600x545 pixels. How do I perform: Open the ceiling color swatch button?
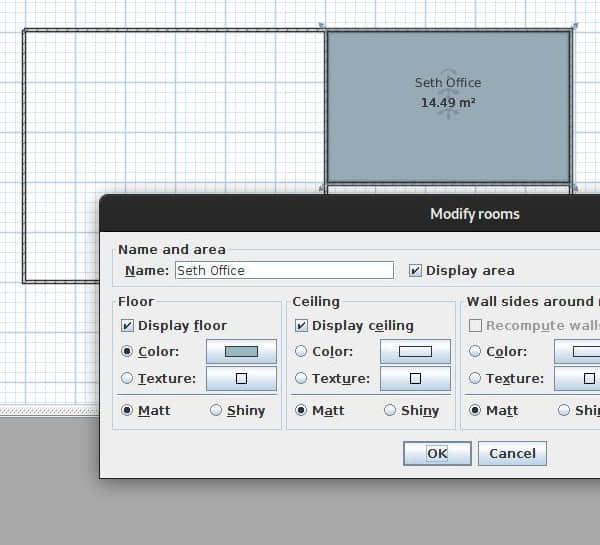[415, 351]
